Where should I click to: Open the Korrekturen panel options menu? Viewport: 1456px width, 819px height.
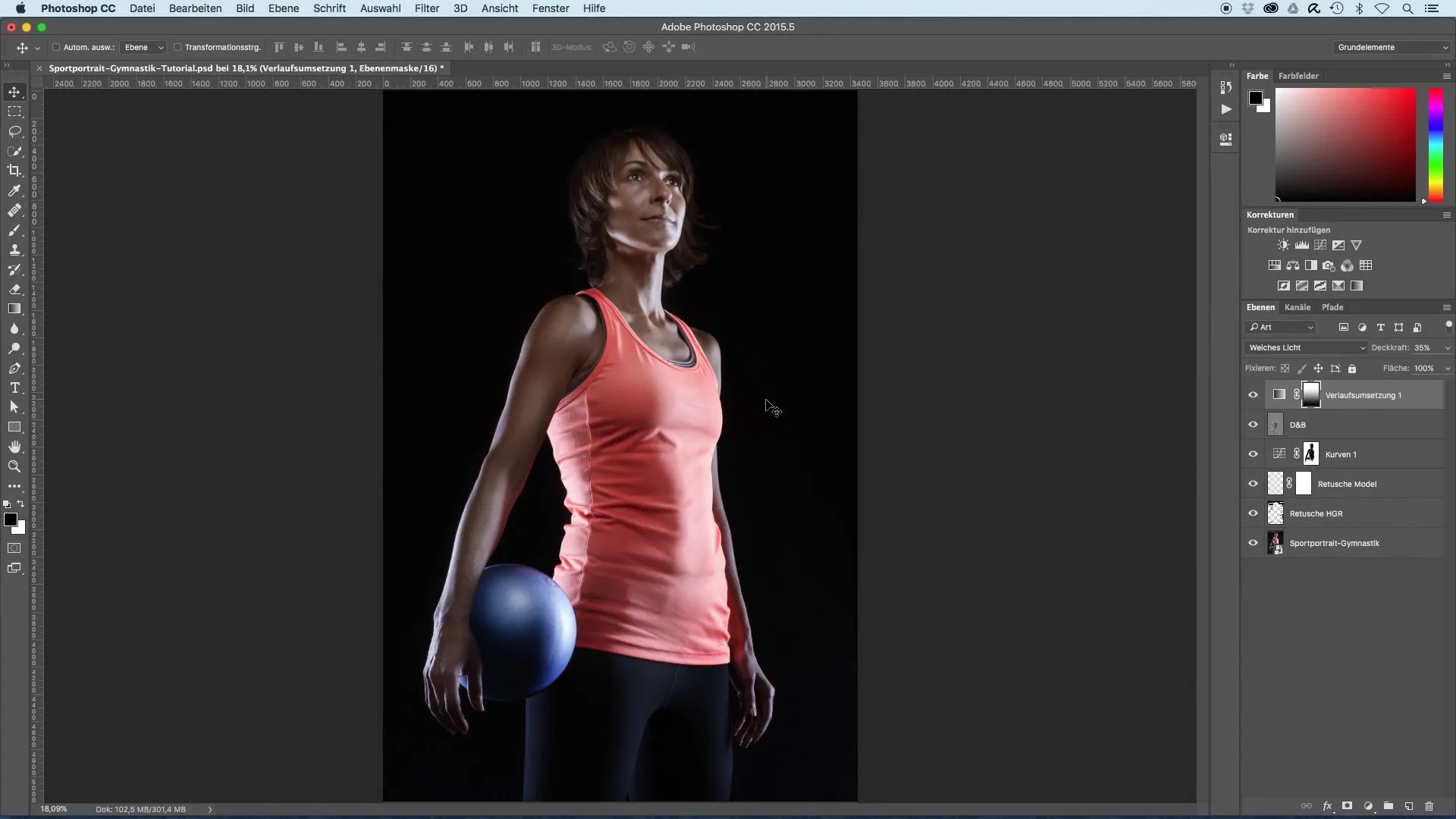(1446, 215)
